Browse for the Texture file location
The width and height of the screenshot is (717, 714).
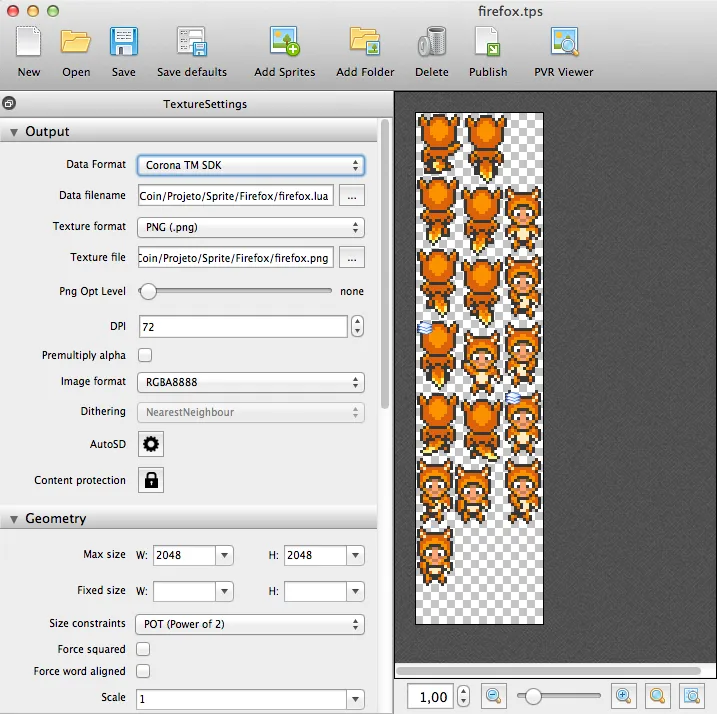coord(352,258)
